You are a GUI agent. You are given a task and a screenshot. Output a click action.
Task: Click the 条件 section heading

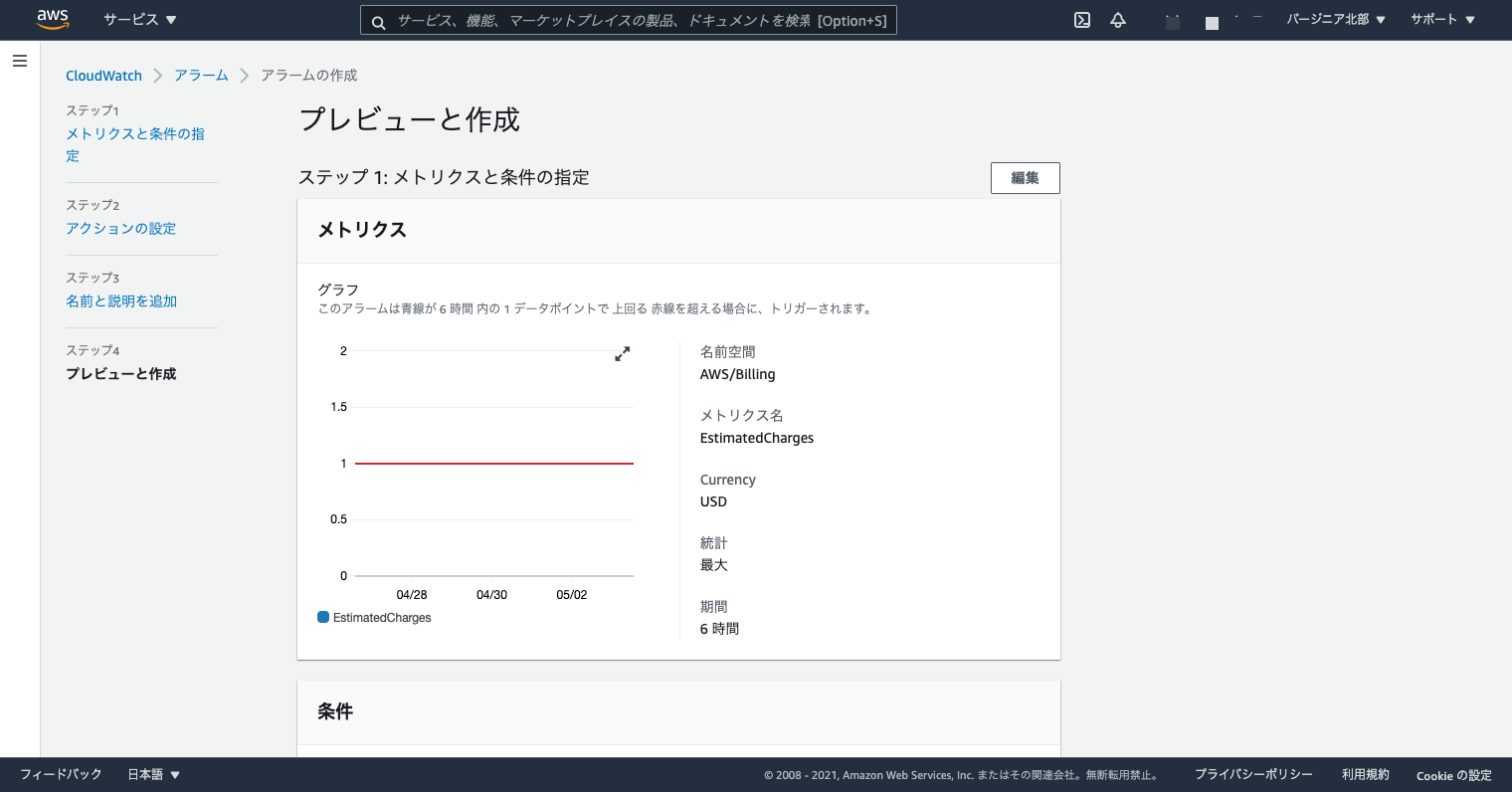[335, 711]
